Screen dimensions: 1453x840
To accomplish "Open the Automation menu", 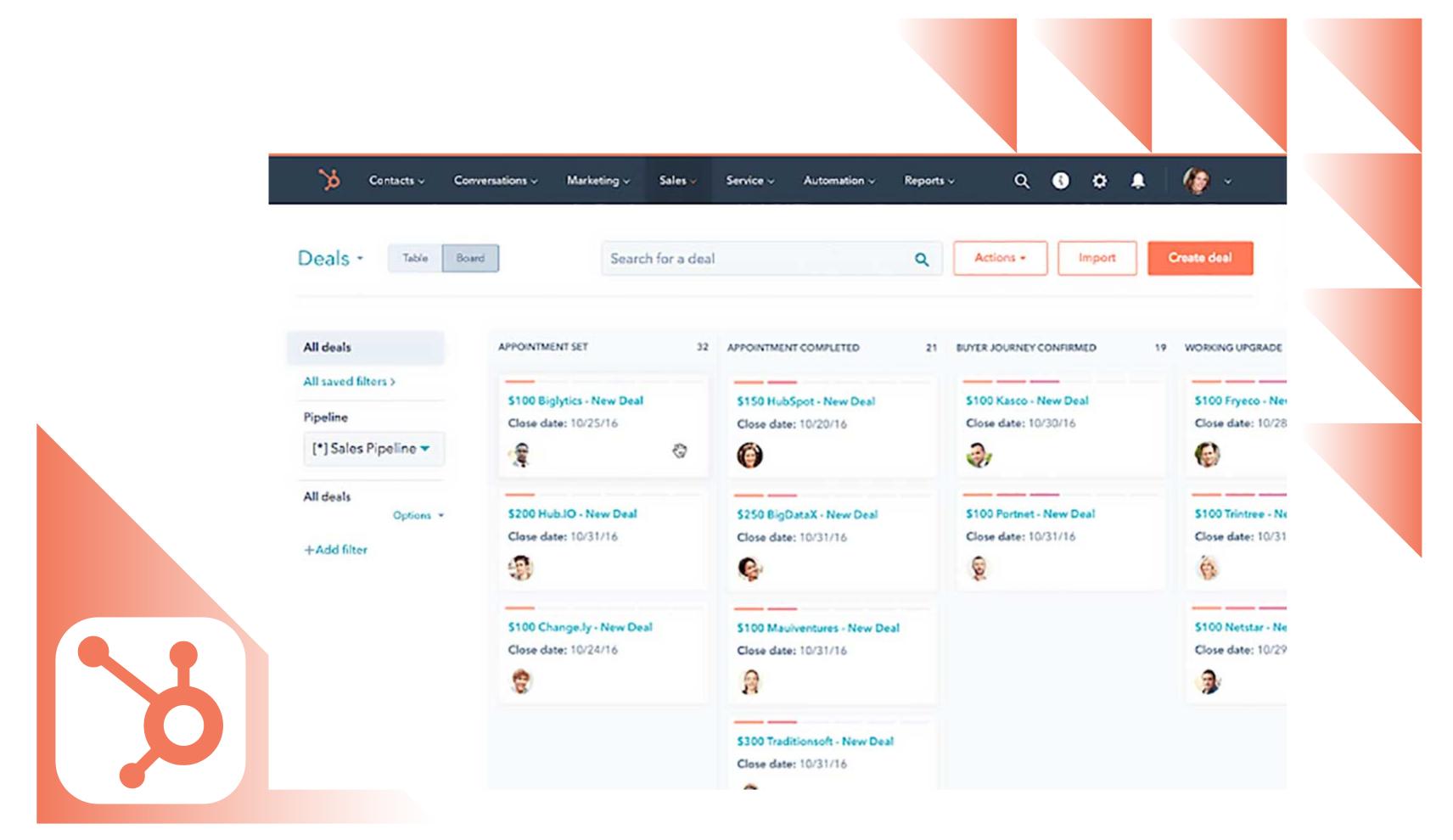I will 839,181.
